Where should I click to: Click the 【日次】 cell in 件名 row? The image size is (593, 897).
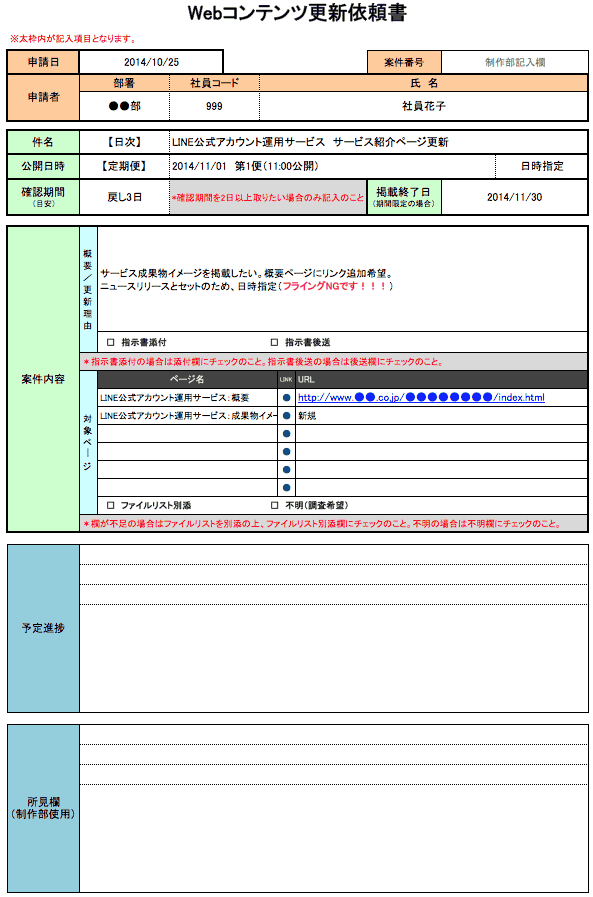(125, 142)
